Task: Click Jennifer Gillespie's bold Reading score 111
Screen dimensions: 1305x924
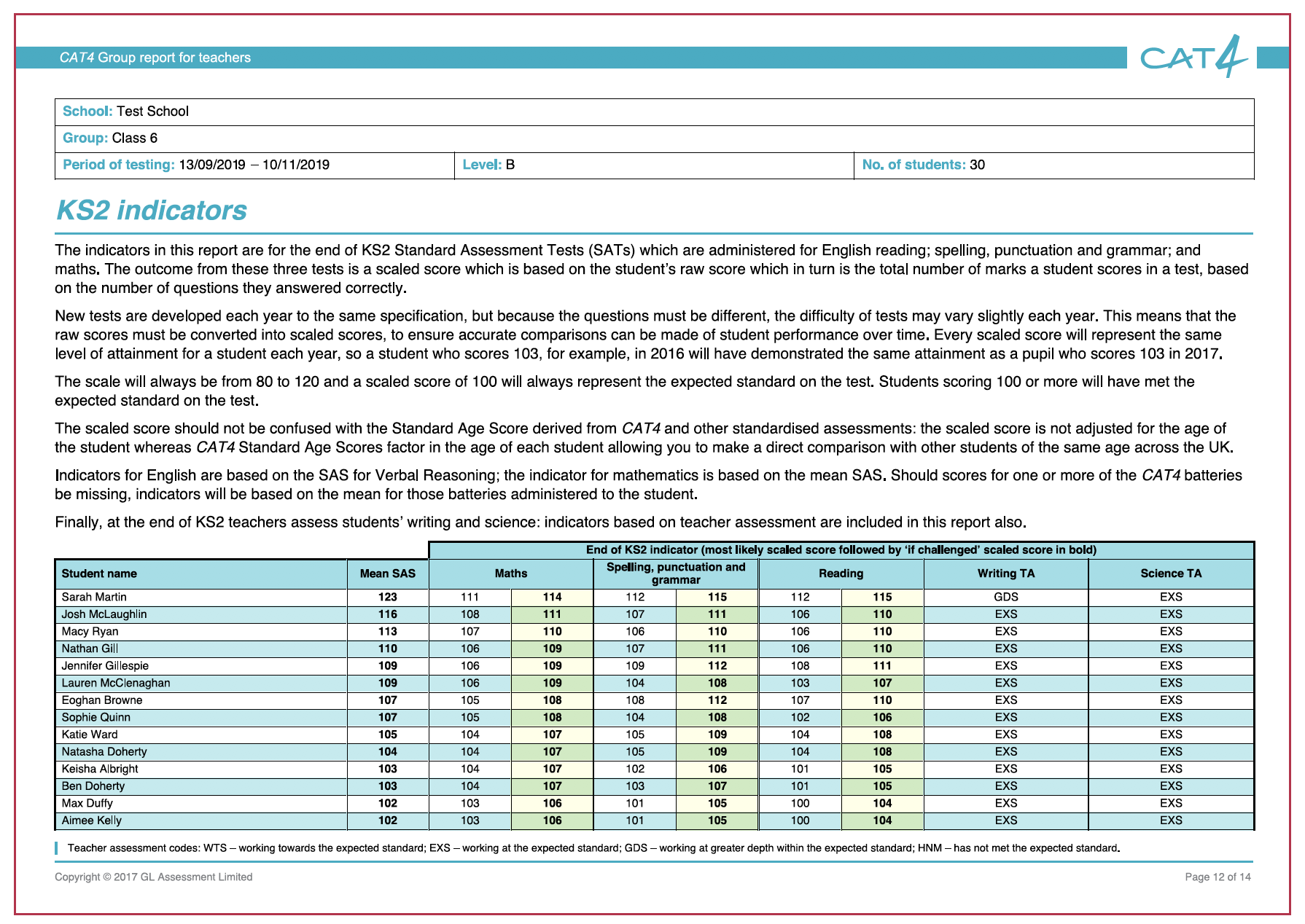Action: [883, 666]
